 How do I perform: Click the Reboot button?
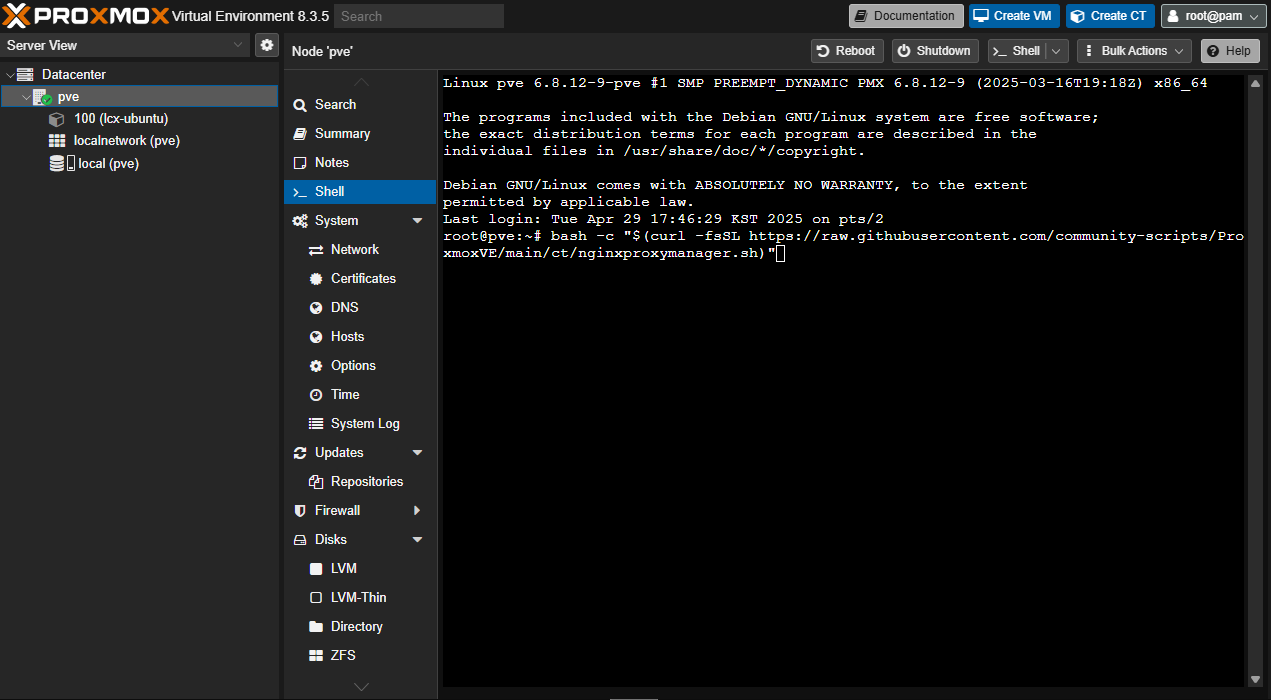coord(846,51)
